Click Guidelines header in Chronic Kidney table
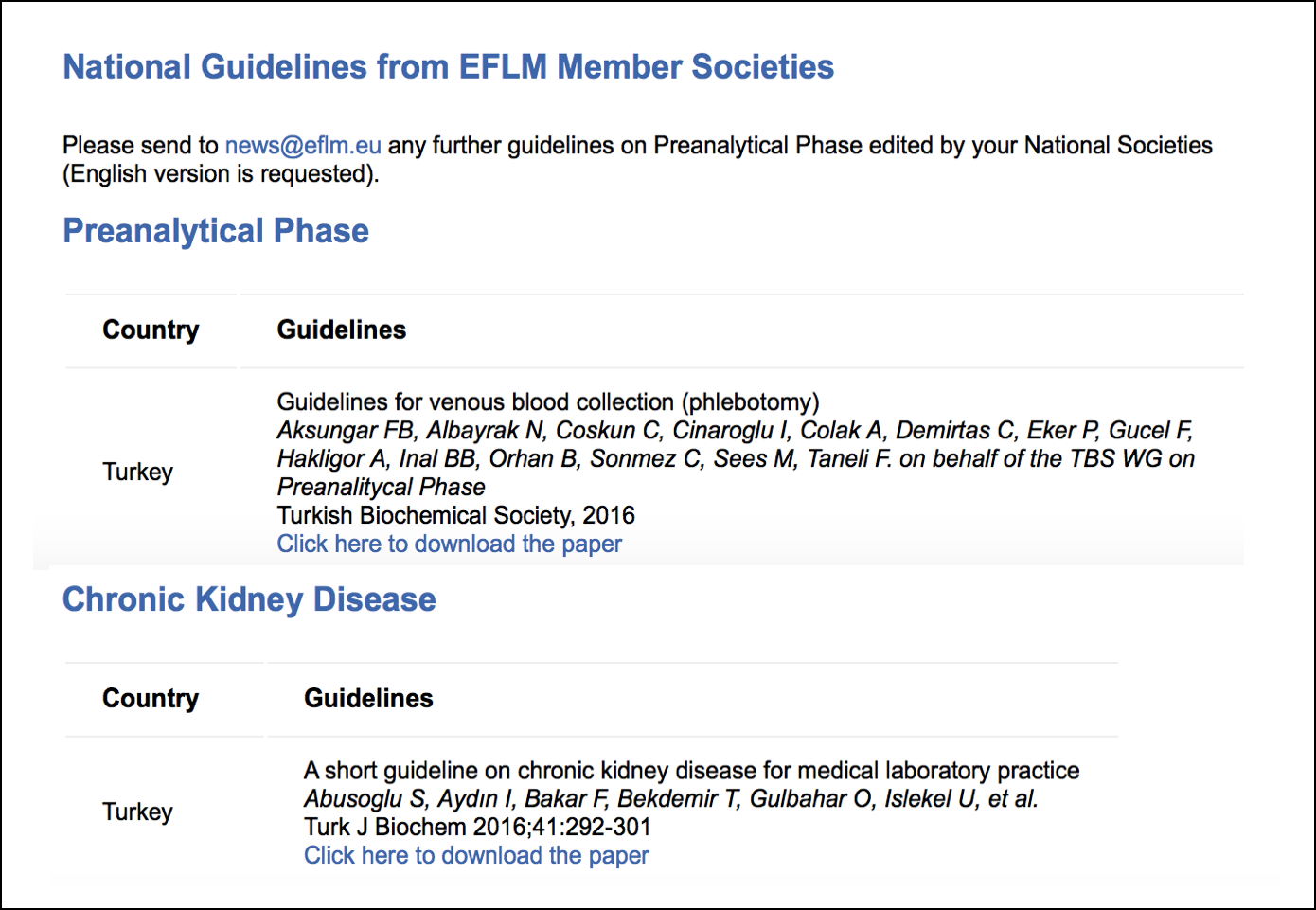Image resolution: width=1316 pixels, height=910 pixels. click(368, 698)
